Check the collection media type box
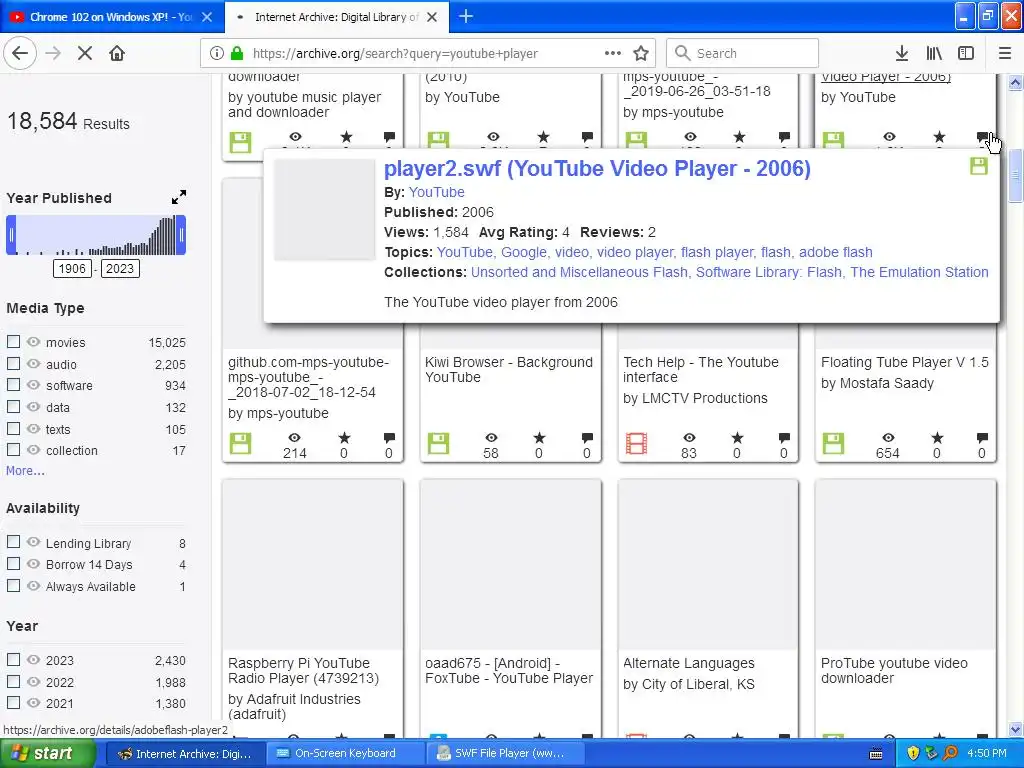The width and height of the screenshot is (1024, 768). pos(13,449)
